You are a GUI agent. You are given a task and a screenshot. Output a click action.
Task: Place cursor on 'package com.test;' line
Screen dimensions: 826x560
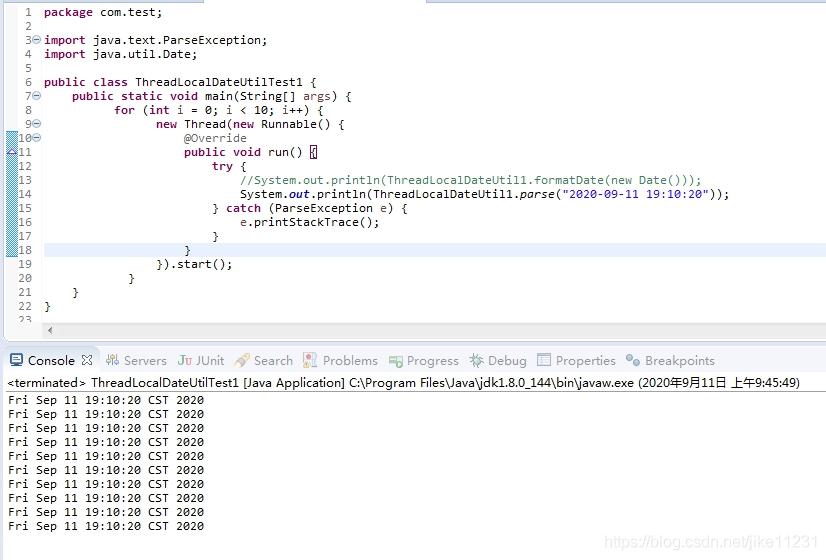click(103, 12)
